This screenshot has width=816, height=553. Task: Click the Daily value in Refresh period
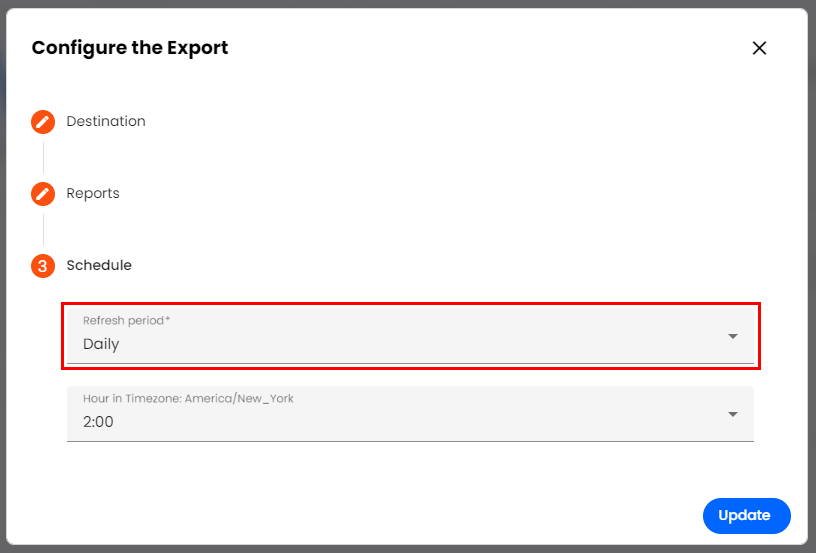point(101,344)
